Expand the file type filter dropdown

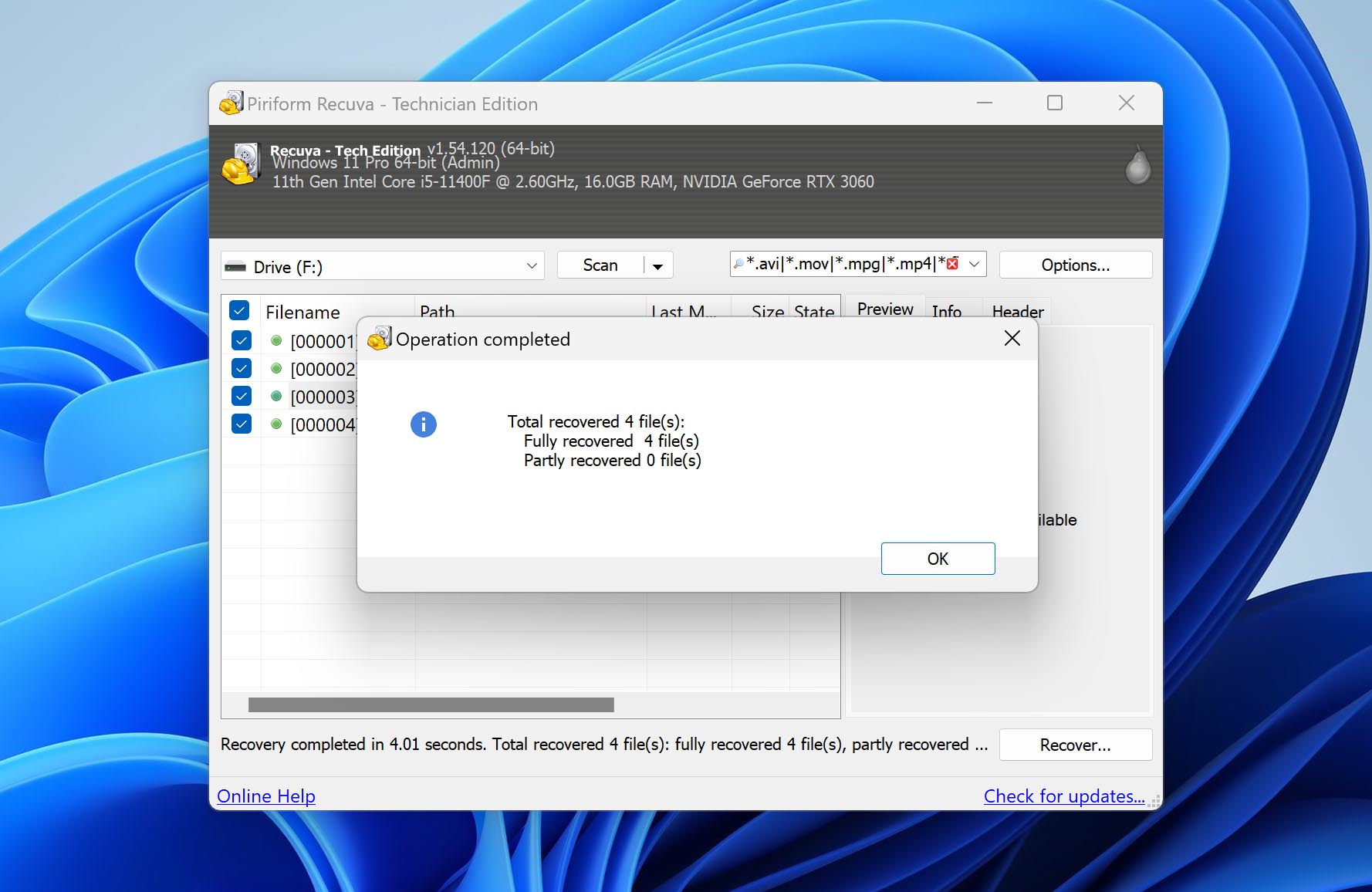(x=975, y=264)
